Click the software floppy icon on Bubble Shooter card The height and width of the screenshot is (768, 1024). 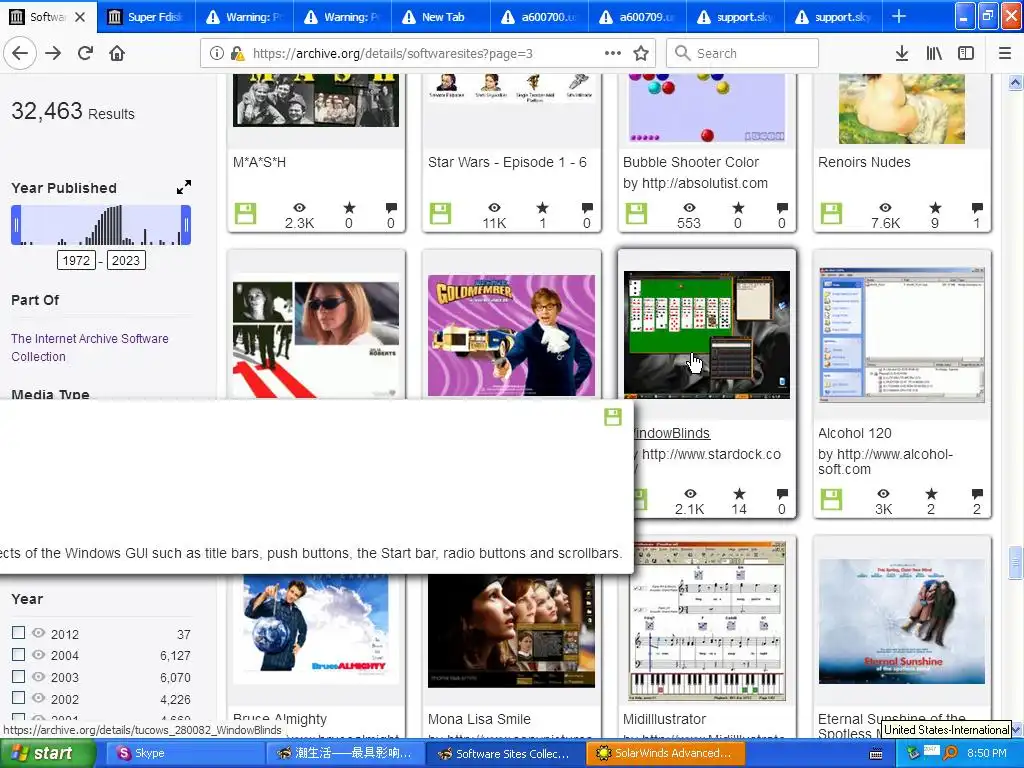pos(636,214)
